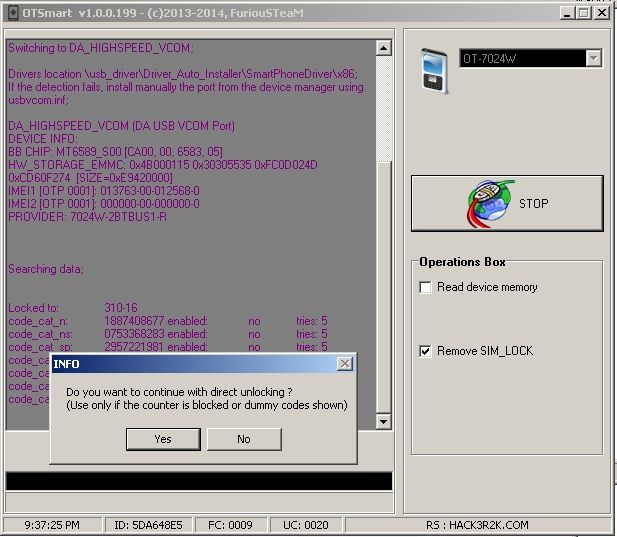Click the black progress bar
The width and height of the screenshot is (617, 537).
click(198, 481)
